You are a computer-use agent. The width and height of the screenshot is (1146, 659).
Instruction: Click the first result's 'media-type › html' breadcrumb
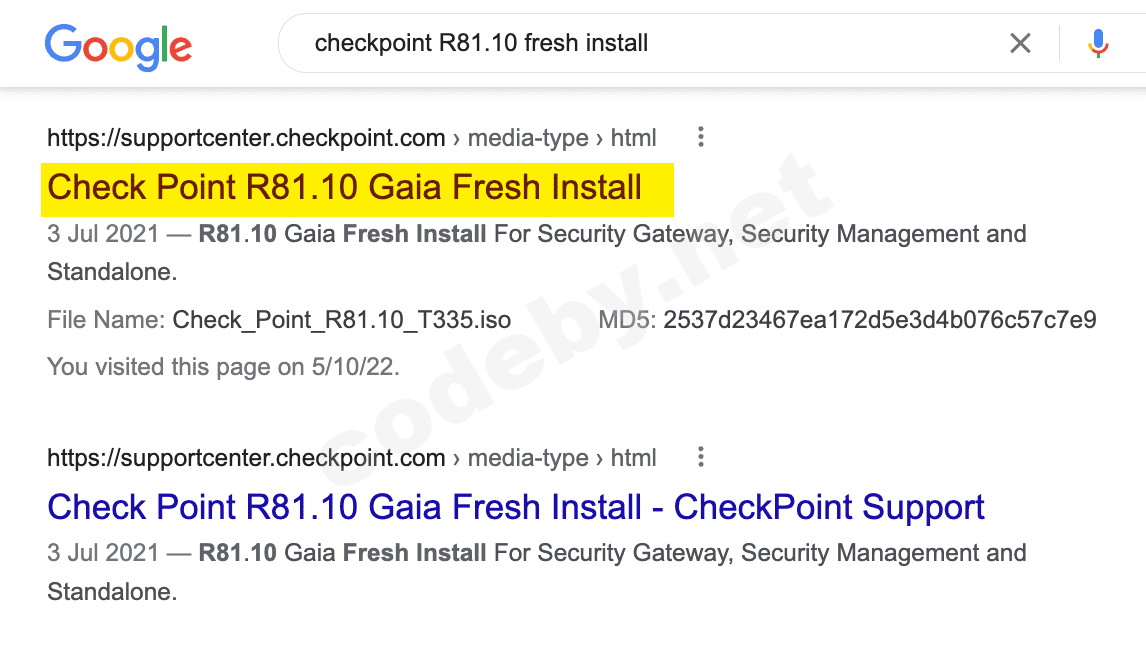[562, 138]
